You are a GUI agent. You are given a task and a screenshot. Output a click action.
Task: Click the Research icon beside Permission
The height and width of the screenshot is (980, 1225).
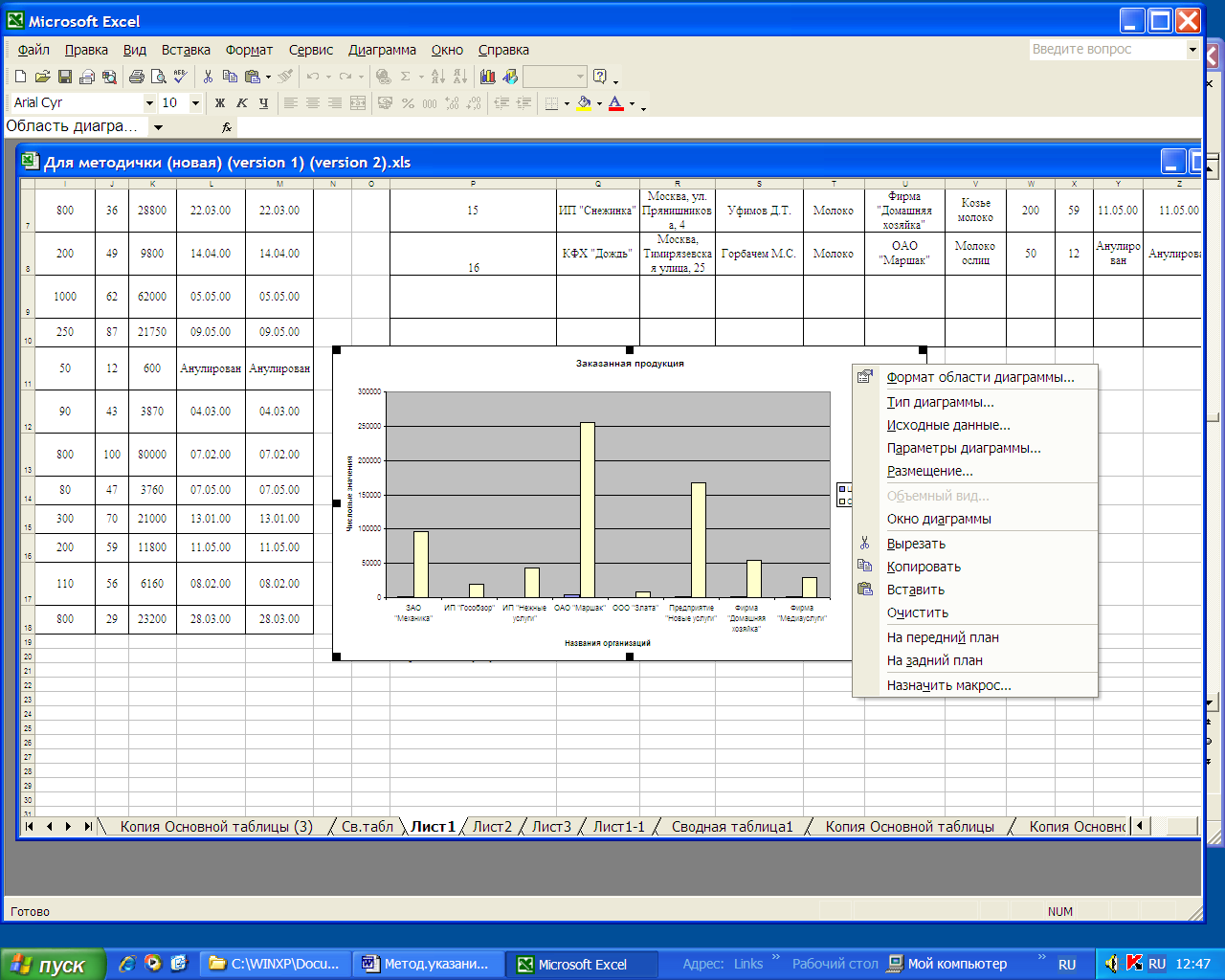tap(108, 77)
